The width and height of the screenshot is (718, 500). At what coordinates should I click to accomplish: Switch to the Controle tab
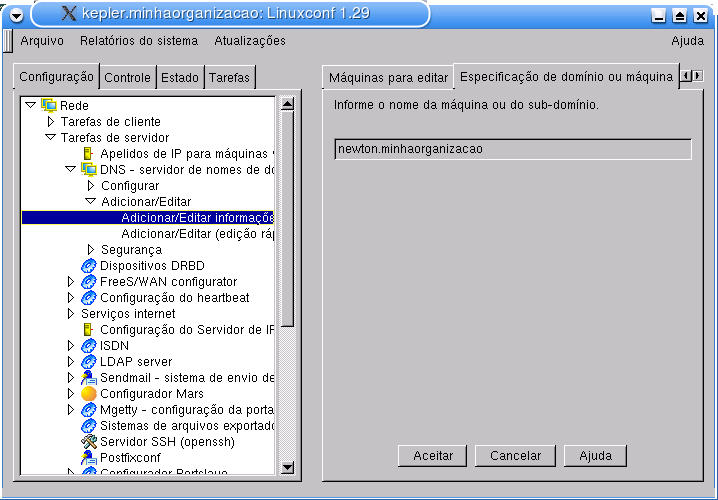(127, 77)
